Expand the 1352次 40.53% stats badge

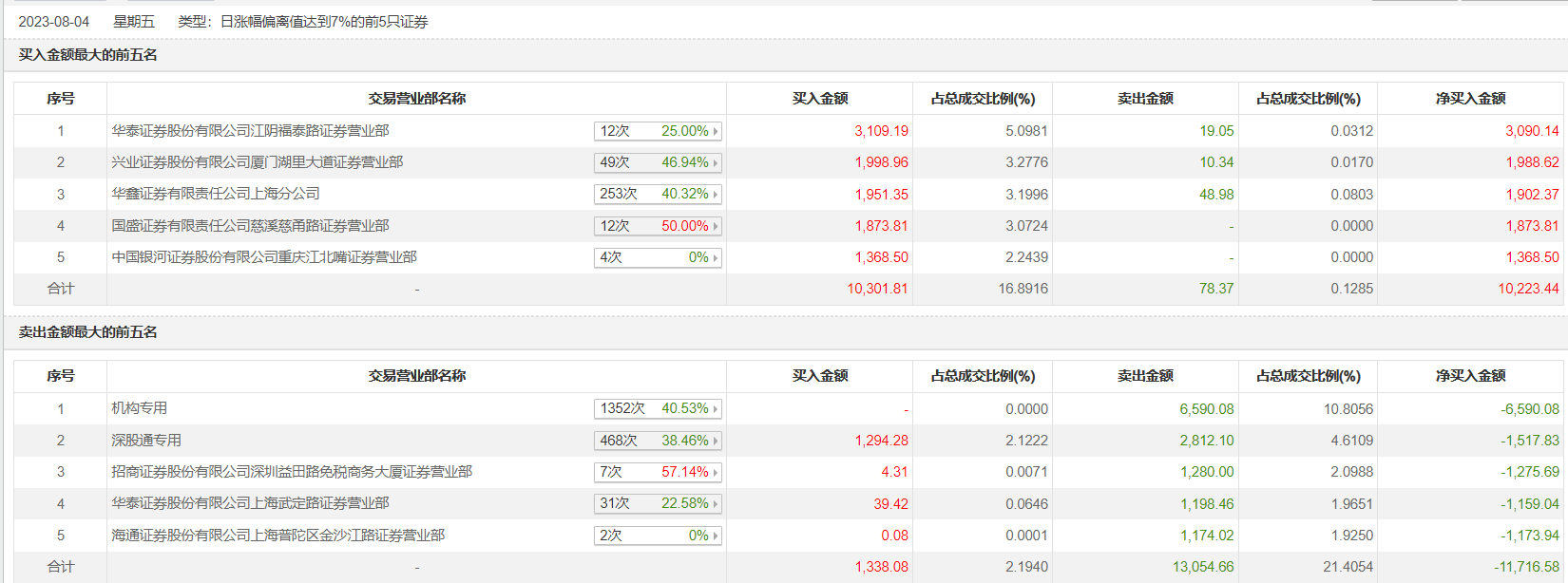658,408
